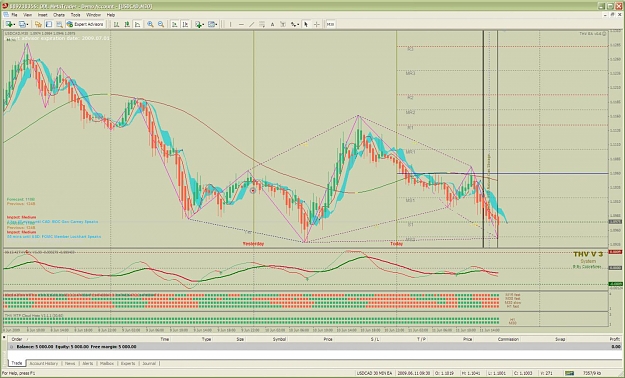Viewport: 625px width, 378px height.
Task: Open the Window menu
Action: point(94,15)
